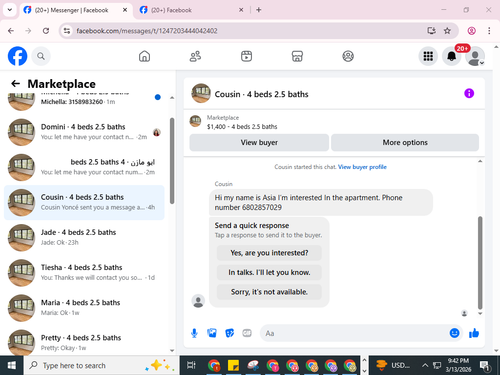The height and width of the screenshot is (375, 500).
Task: Select the Cousin 4 beds 2.5 baths chat
Action: tap(84, 202)
